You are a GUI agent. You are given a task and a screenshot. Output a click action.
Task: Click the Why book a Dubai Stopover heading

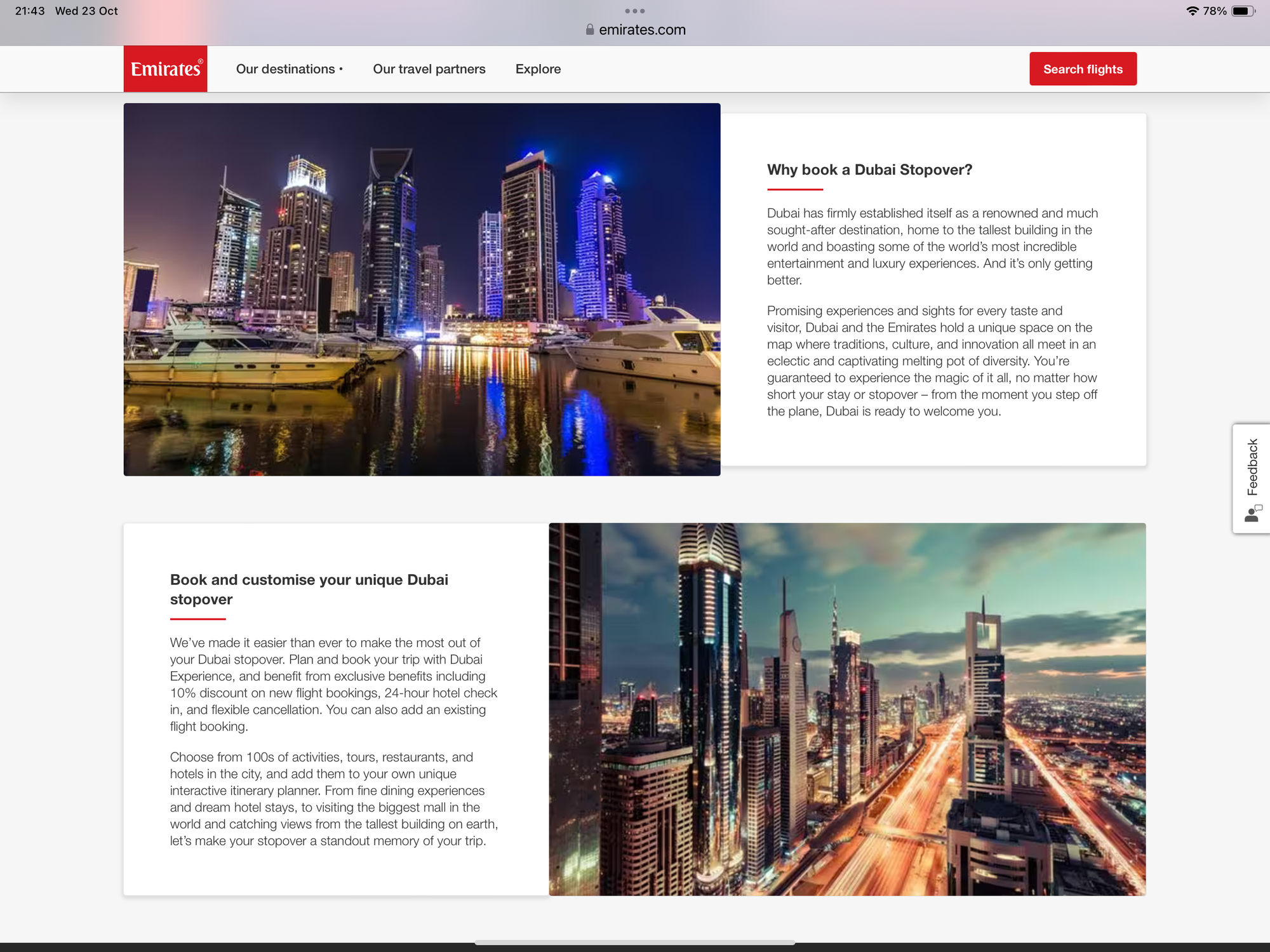(869, 170)
